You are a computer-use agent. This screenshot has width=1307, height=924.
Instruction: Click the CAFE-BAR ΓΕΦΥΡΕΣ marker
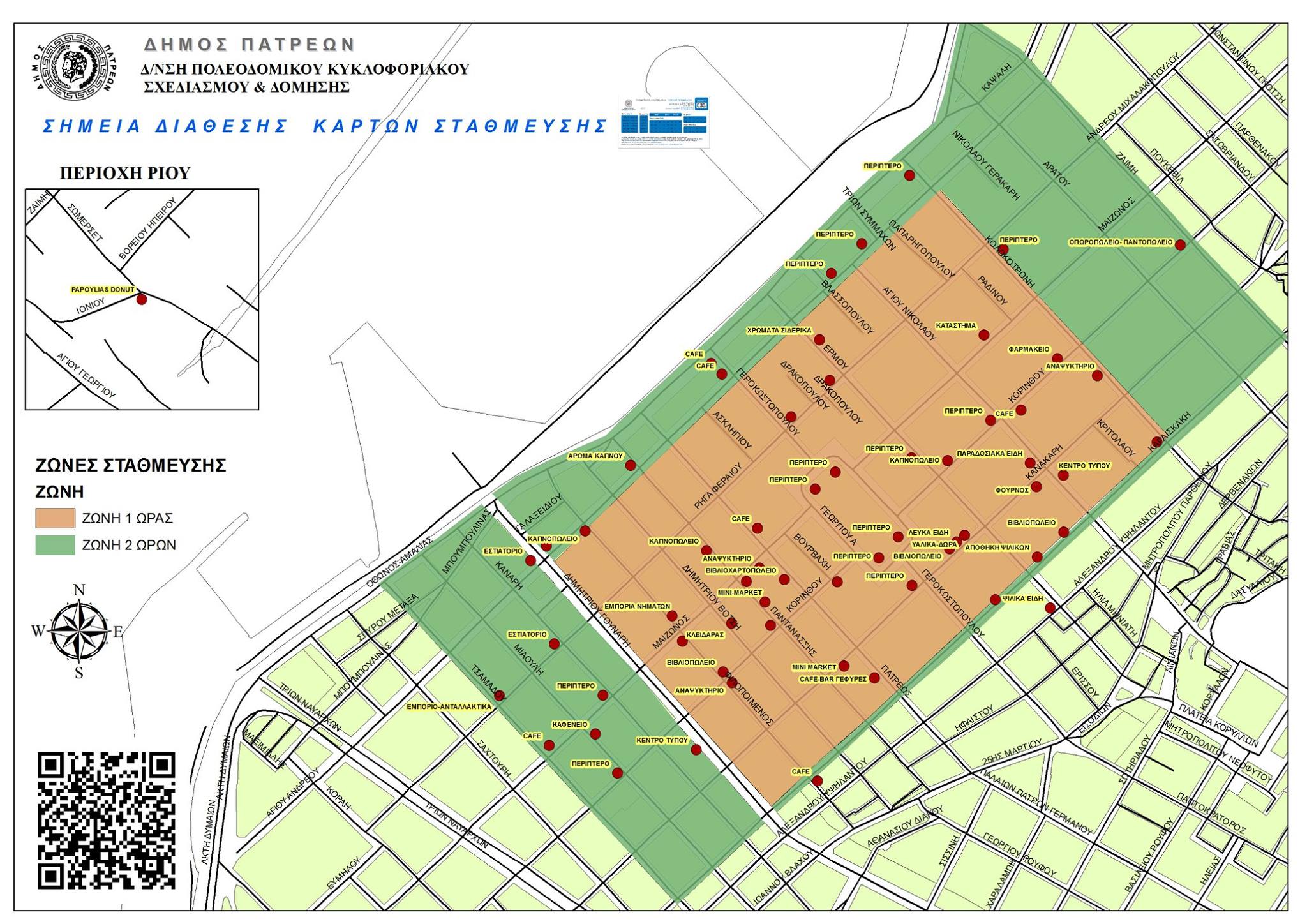pos(874,678)
